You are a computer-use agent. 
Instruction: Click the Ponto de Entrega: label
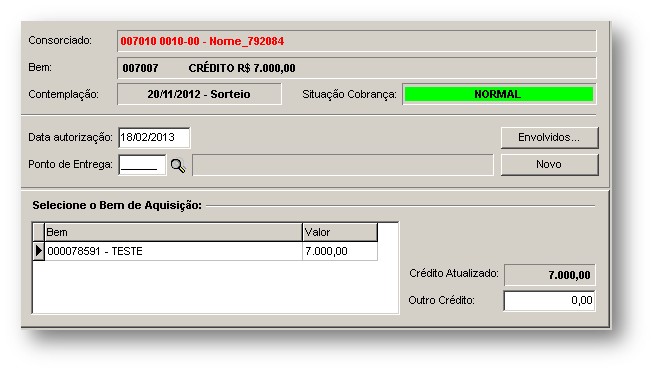pos(70,164)
